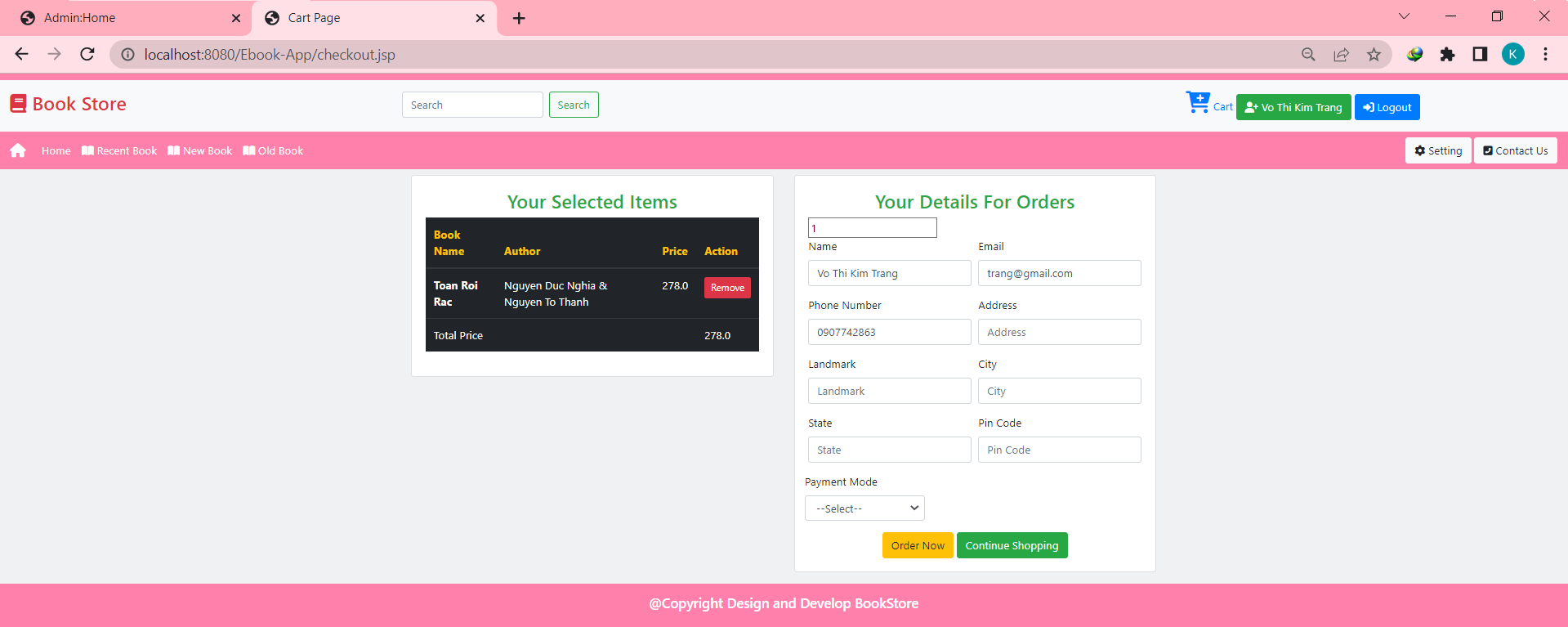Click into the City field
Image resolution: width=1568 pixels, height=627 pixels.
pyautogui.click(x=1059, y=391)
